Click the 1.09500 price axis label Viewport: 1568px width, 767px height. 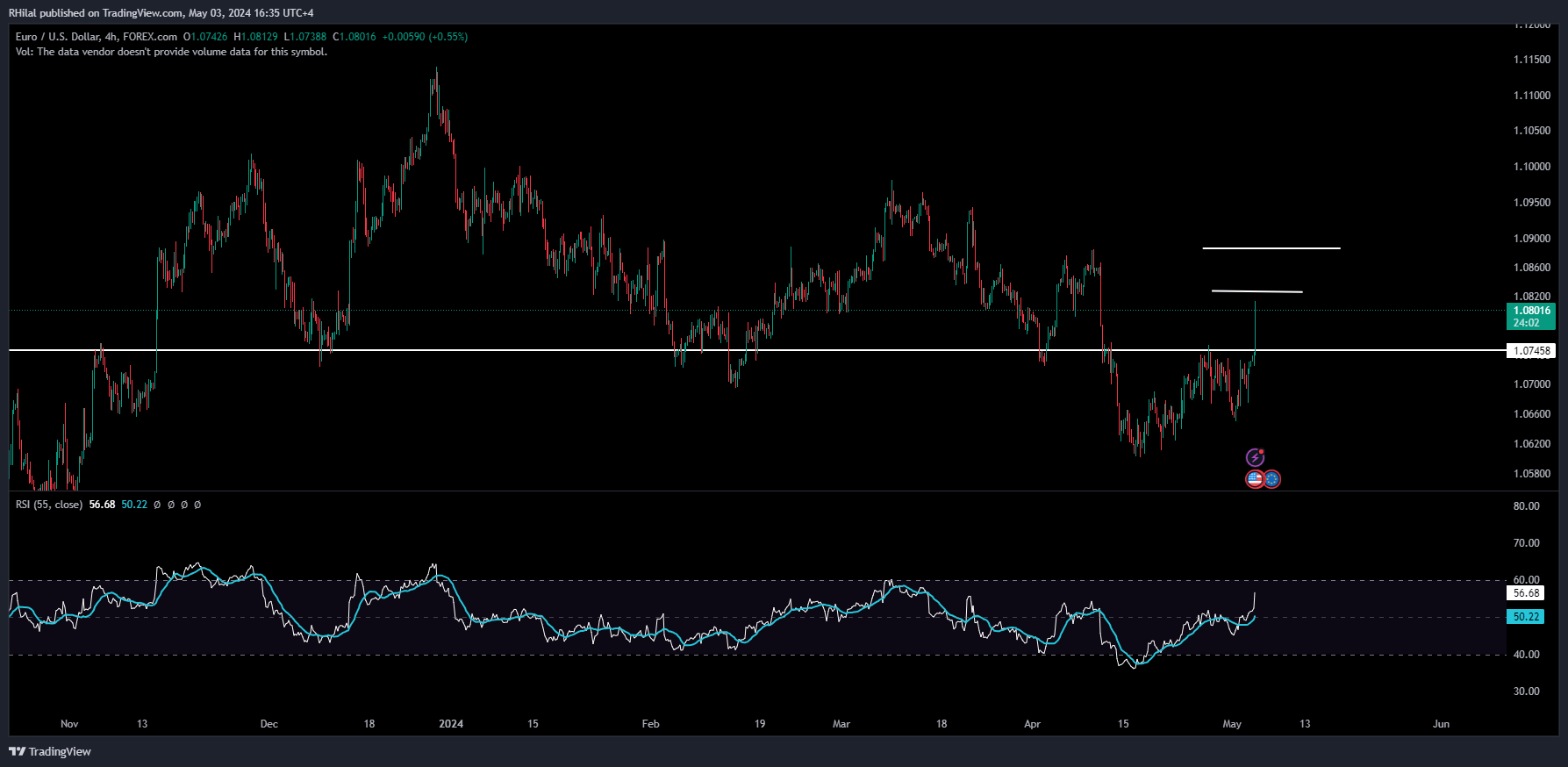click(x=1532, y=203)
